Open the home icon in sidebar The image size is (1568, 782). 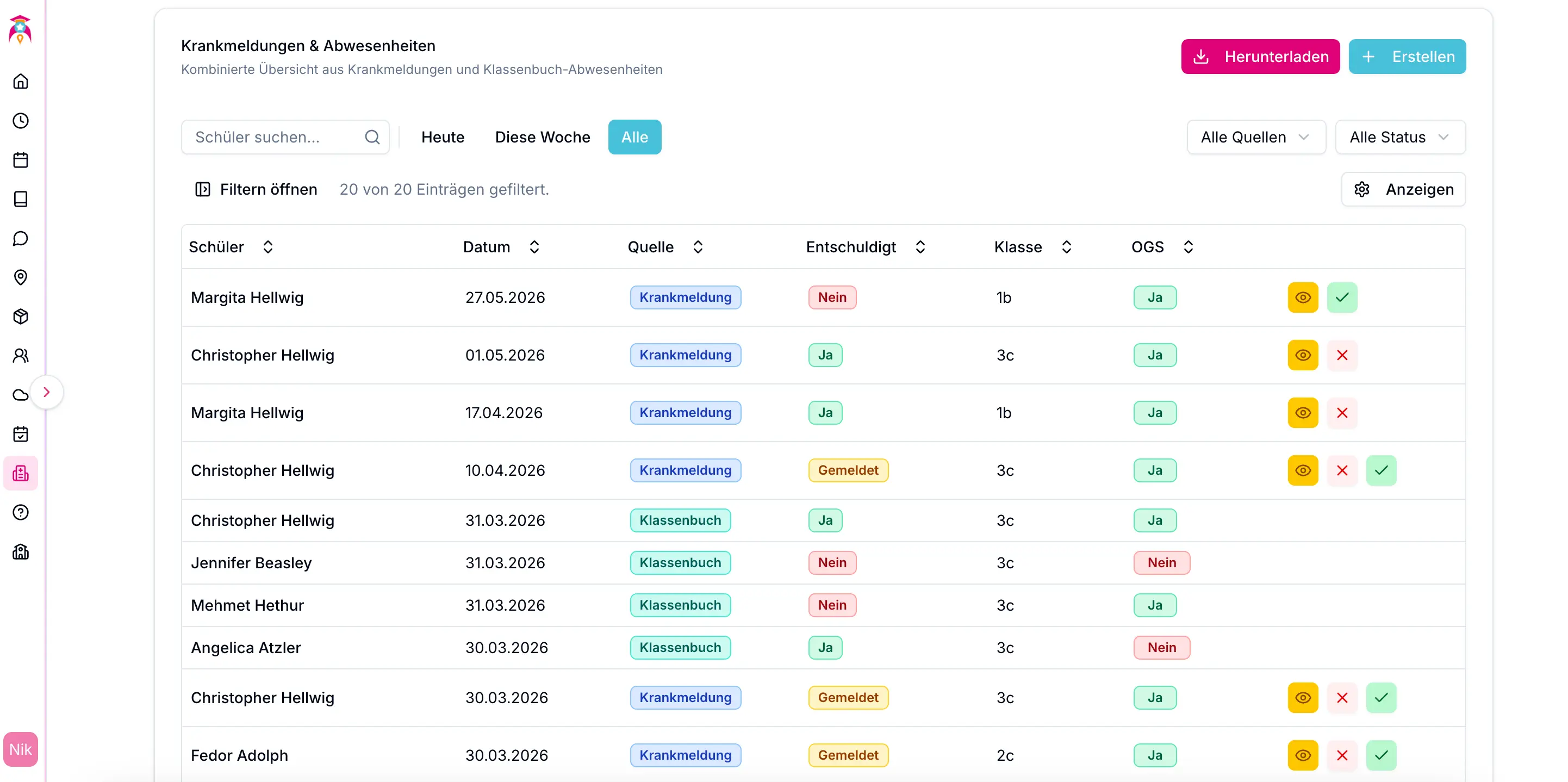pyautogui.click(x=21, y=82)
